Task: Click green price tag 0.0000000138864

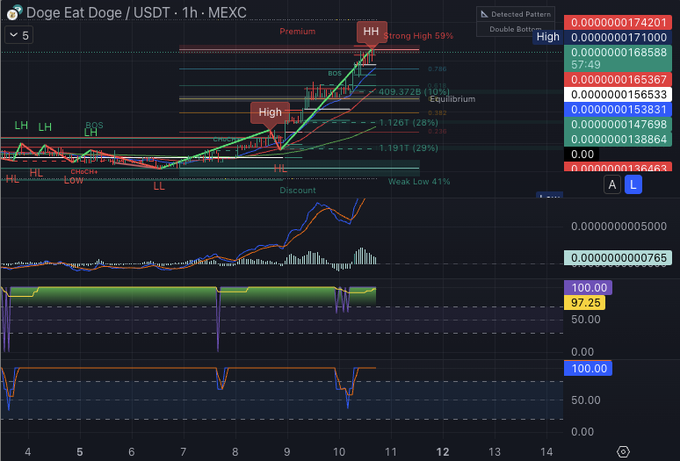Action: click(x=618, y=139)
